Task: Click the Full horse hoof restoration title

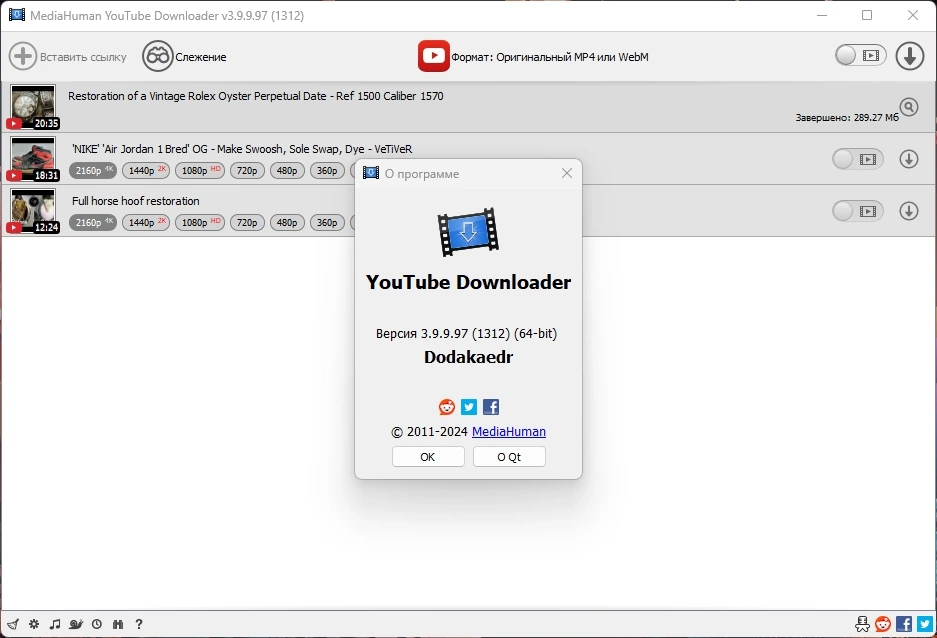Action: [x=136, y=201]
